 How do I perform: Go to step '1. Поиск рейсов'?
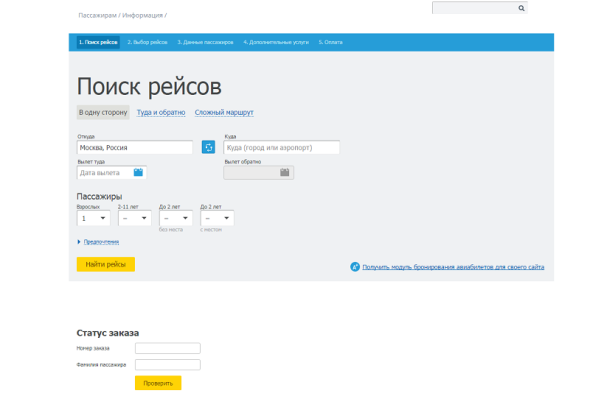point(98,42)
